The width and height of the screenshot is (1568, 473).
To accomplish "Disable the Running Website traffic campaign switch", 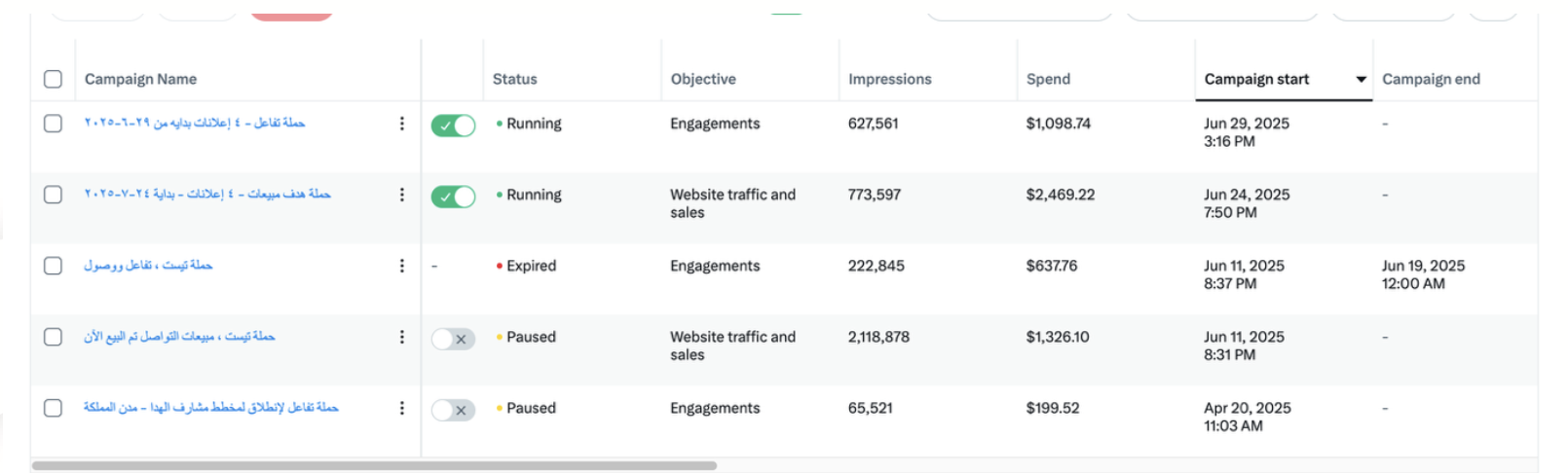I will tap(453, 197).
